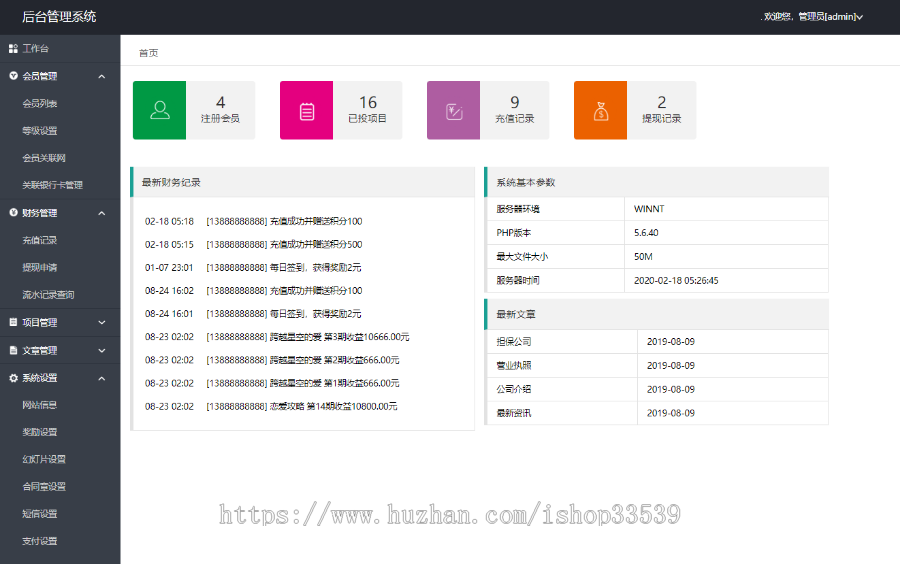
Task: Open 充值记录 in the sidebar
Action: [40, 240]
